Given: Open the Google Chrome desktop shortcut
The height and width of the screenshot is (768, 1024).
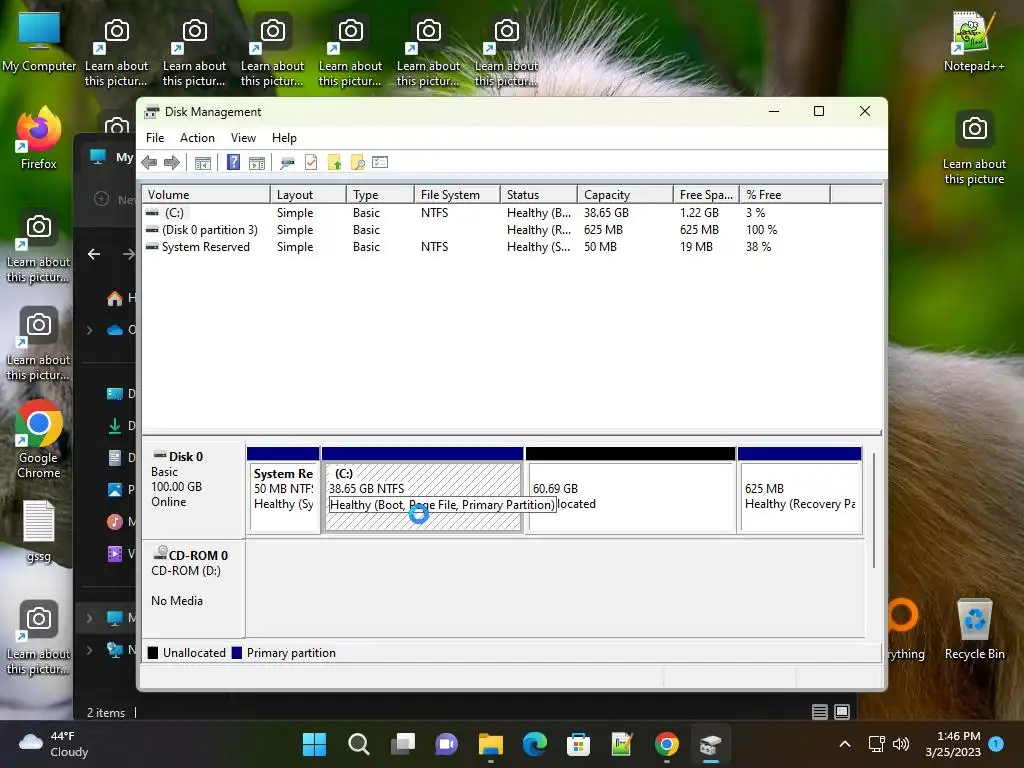Looking at the screenshot, I should (39, 439).
